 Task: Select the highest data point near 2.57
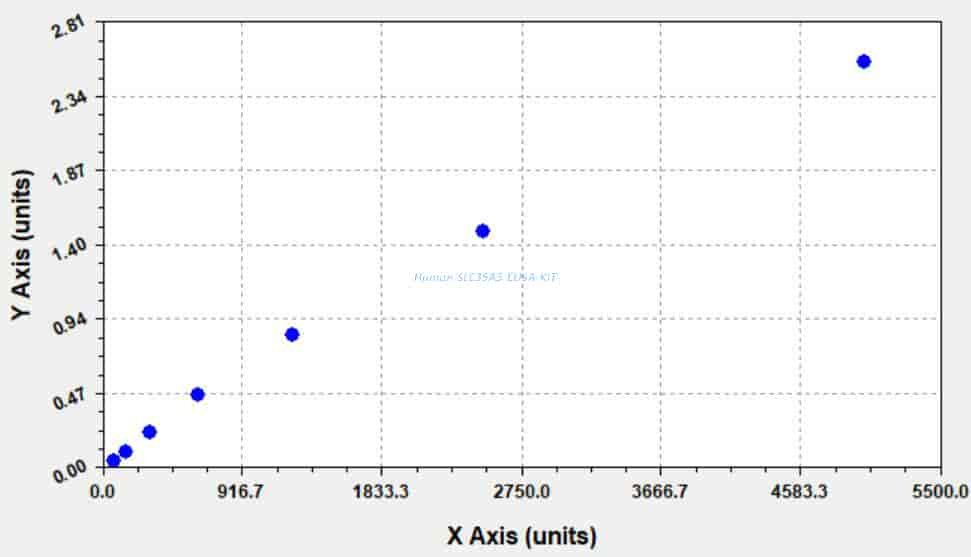coord(863,61)
